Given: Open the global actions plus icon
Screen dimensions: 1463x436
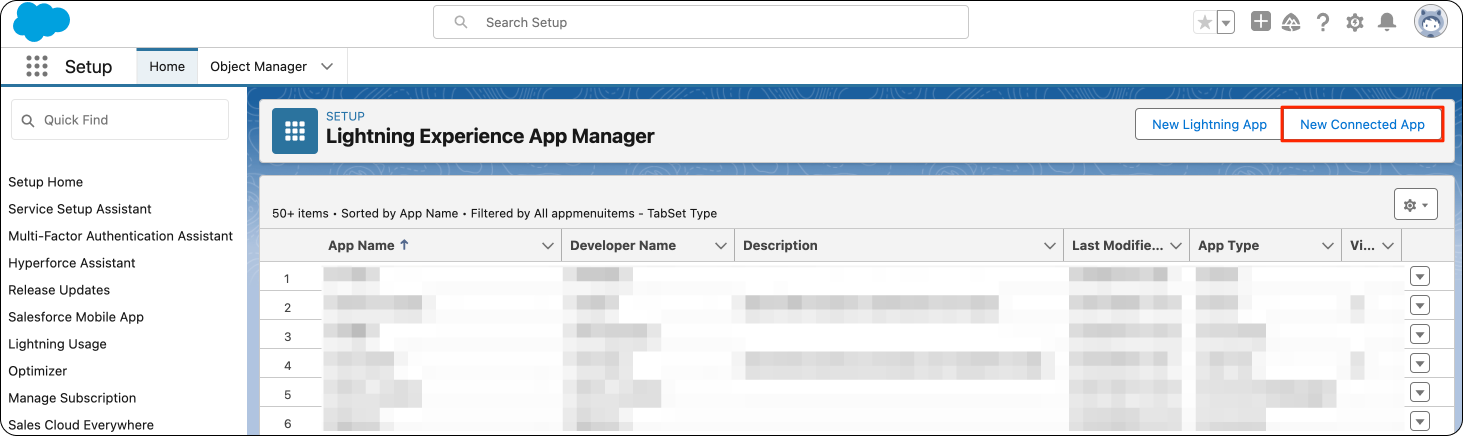Looking at the screenshot, I should pos(1261,21).
